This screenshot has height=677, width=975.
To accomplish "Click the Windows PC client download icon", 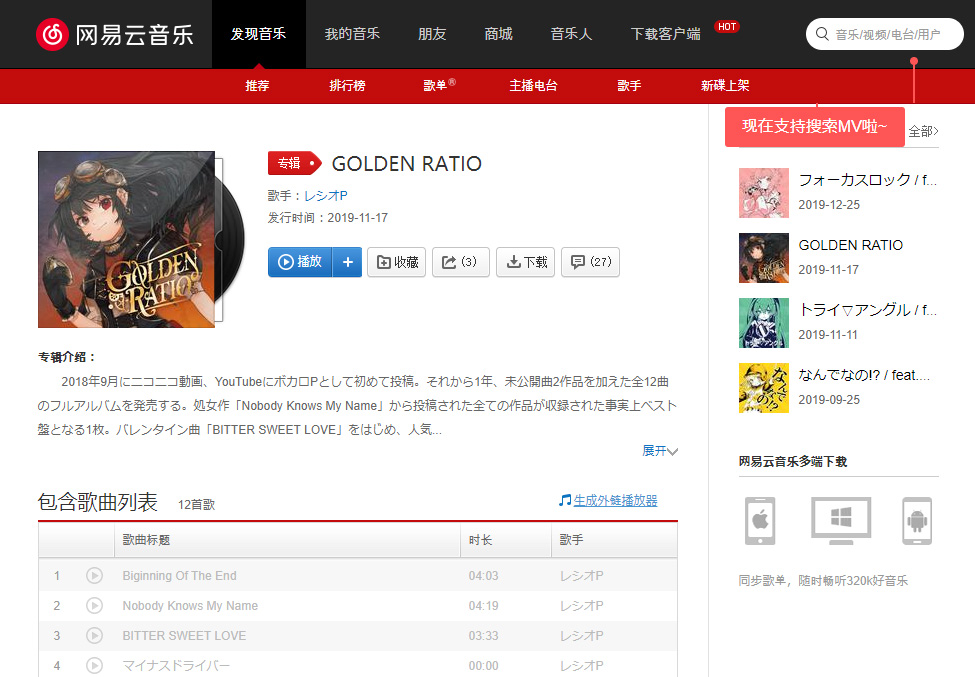I will click(x=840, y=521).
